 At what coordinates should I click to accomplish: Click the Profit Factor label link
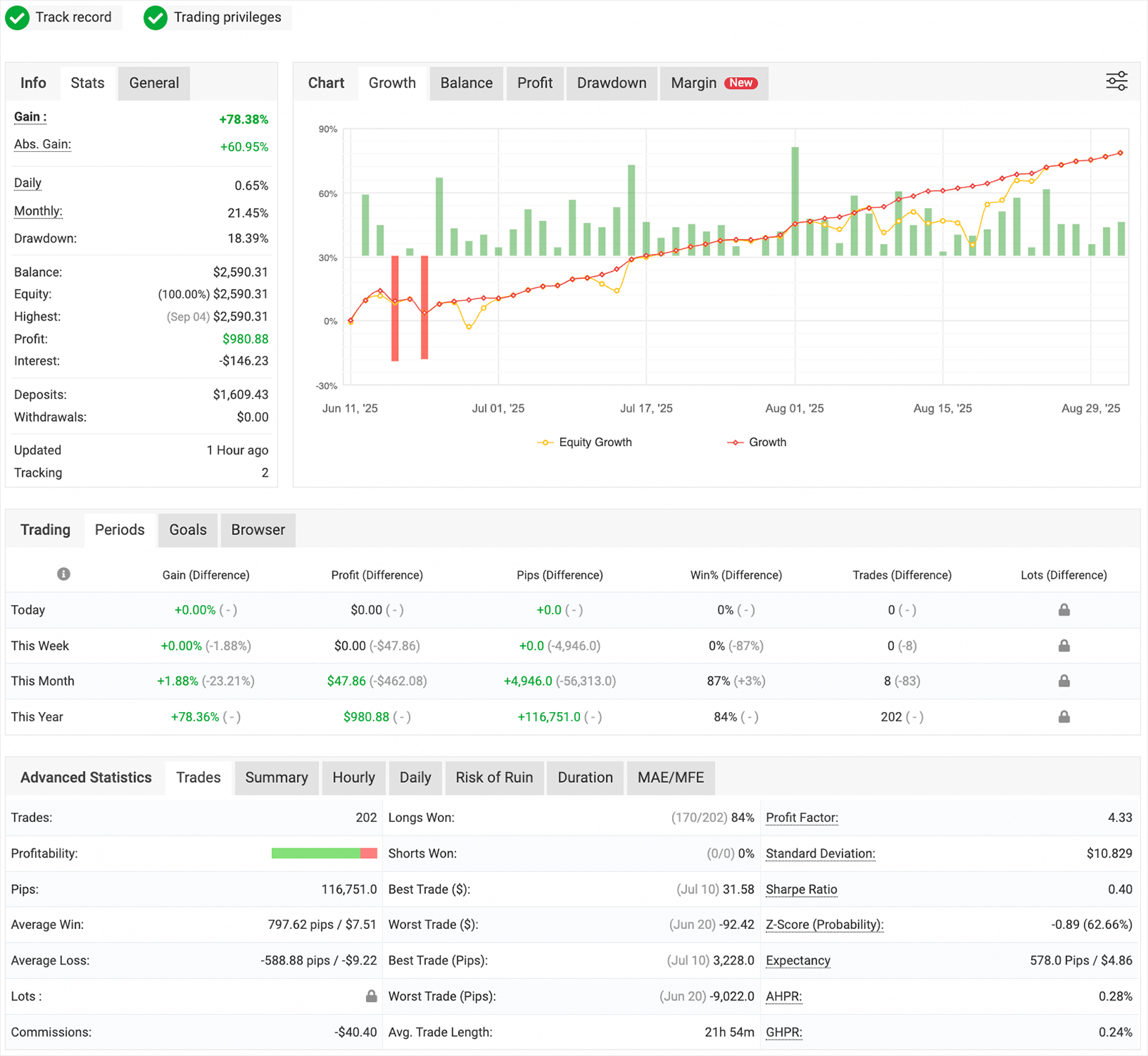pyautogui.click(x=802, y=818)
